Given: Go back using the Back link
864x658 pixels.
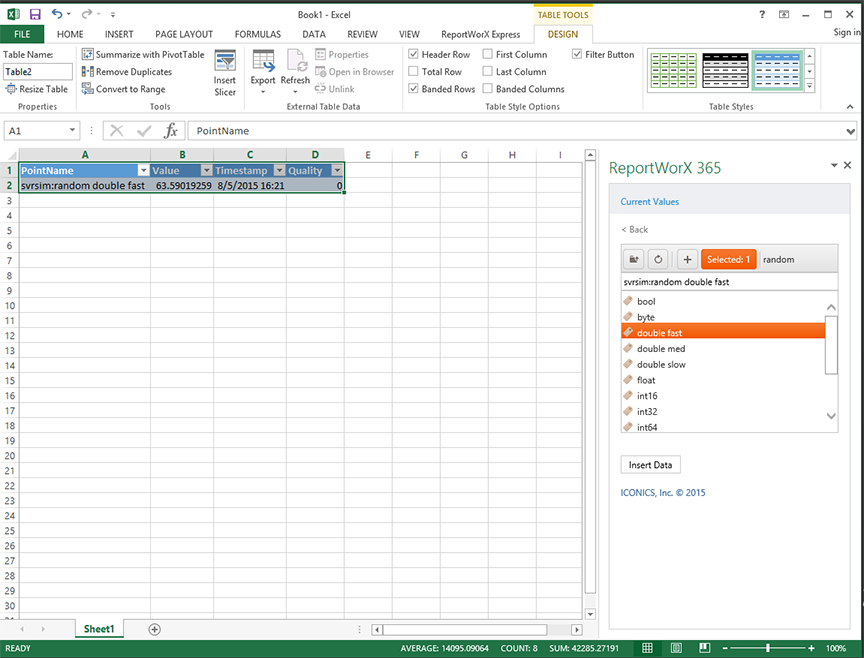Looking at the screenshot, I should tap(635, 230).
